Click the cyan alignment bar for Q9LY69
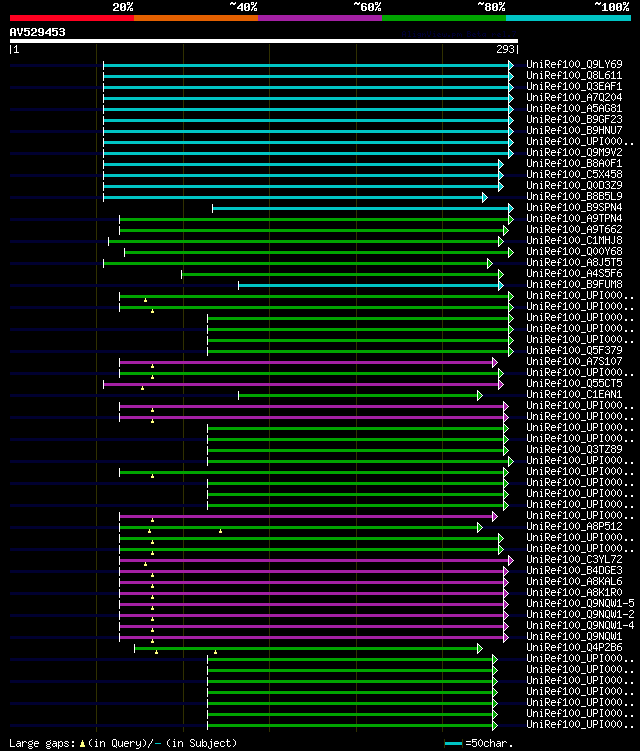The height and width of the screenshot is (751, 640). point(307,65)
